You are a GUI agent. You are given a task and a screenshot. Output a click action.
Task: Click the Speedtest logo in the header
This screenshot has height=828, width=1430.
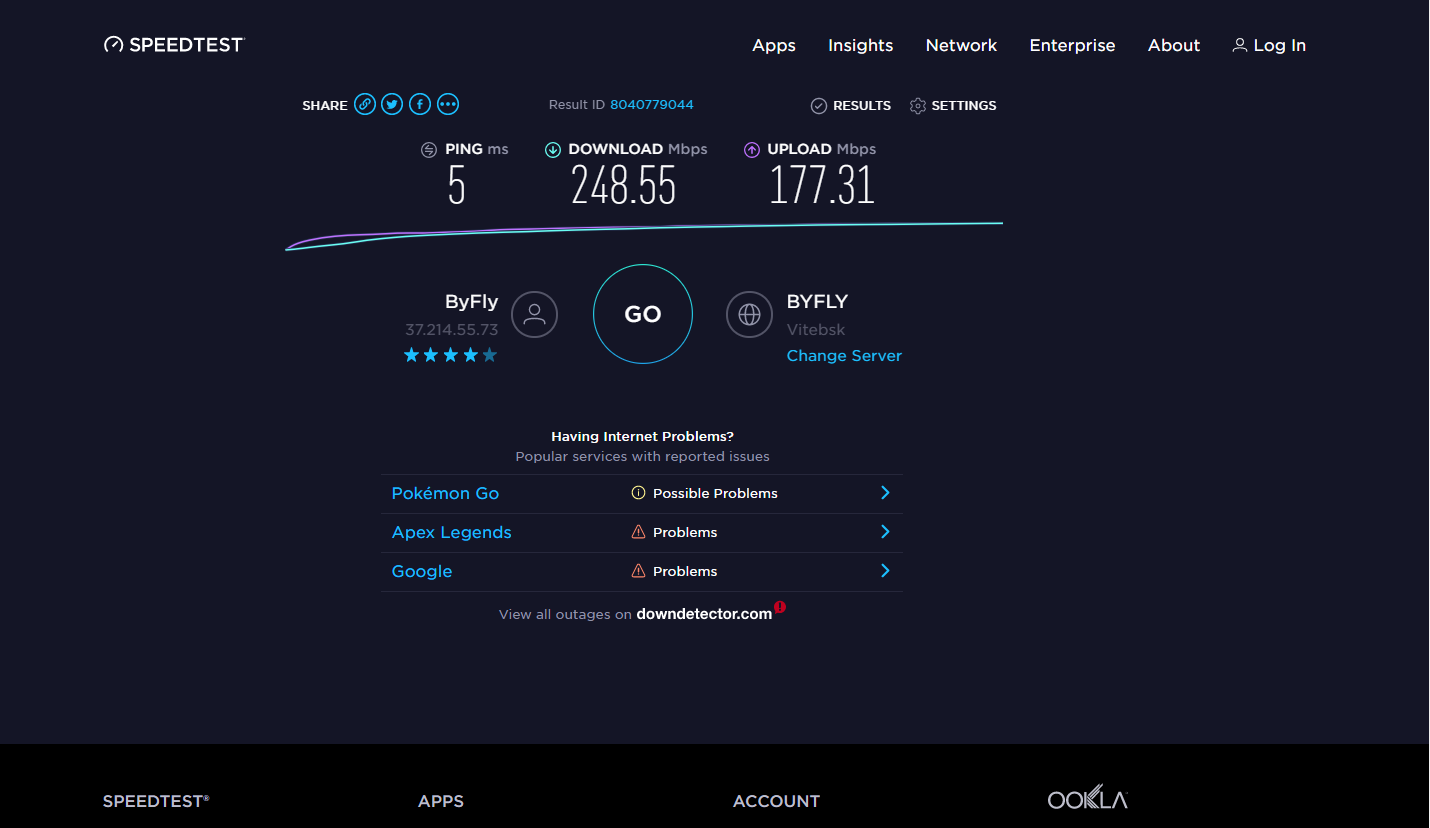point(174,45)
